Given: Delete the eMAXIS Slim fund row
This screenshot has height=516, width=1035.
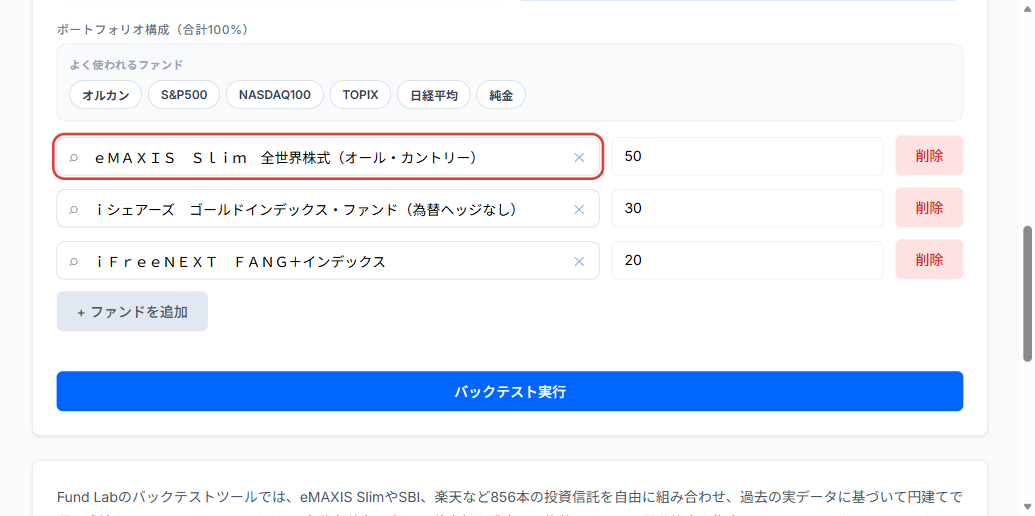Looking at the screenshot, I should point(929,156).
